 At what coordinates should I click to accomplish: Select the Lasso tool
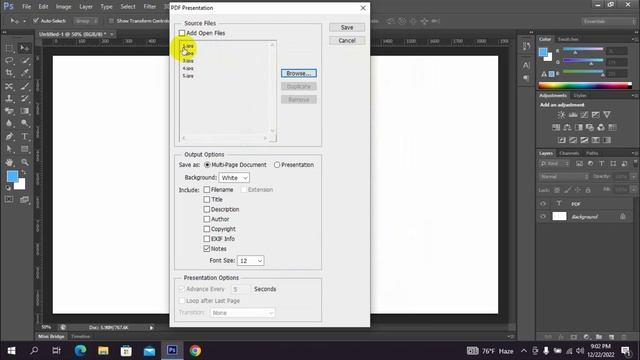click(x=9, y=61)
